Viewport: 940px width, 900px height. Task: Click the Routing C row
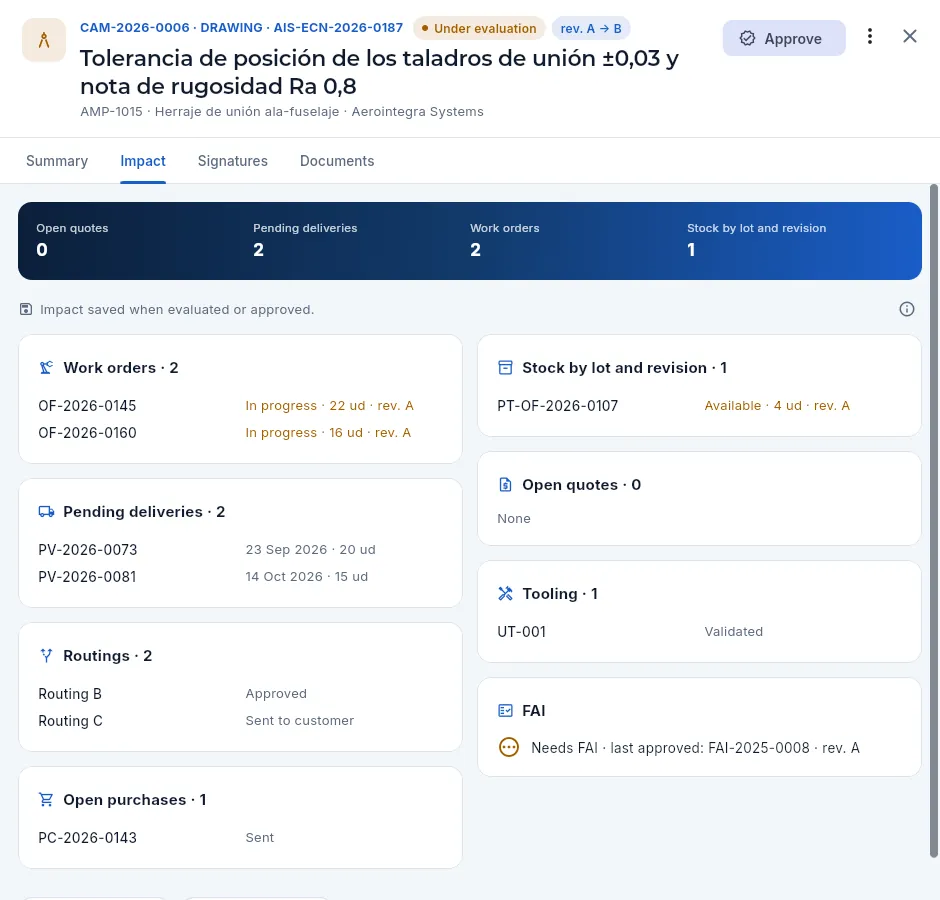click(x=240, y=721)
